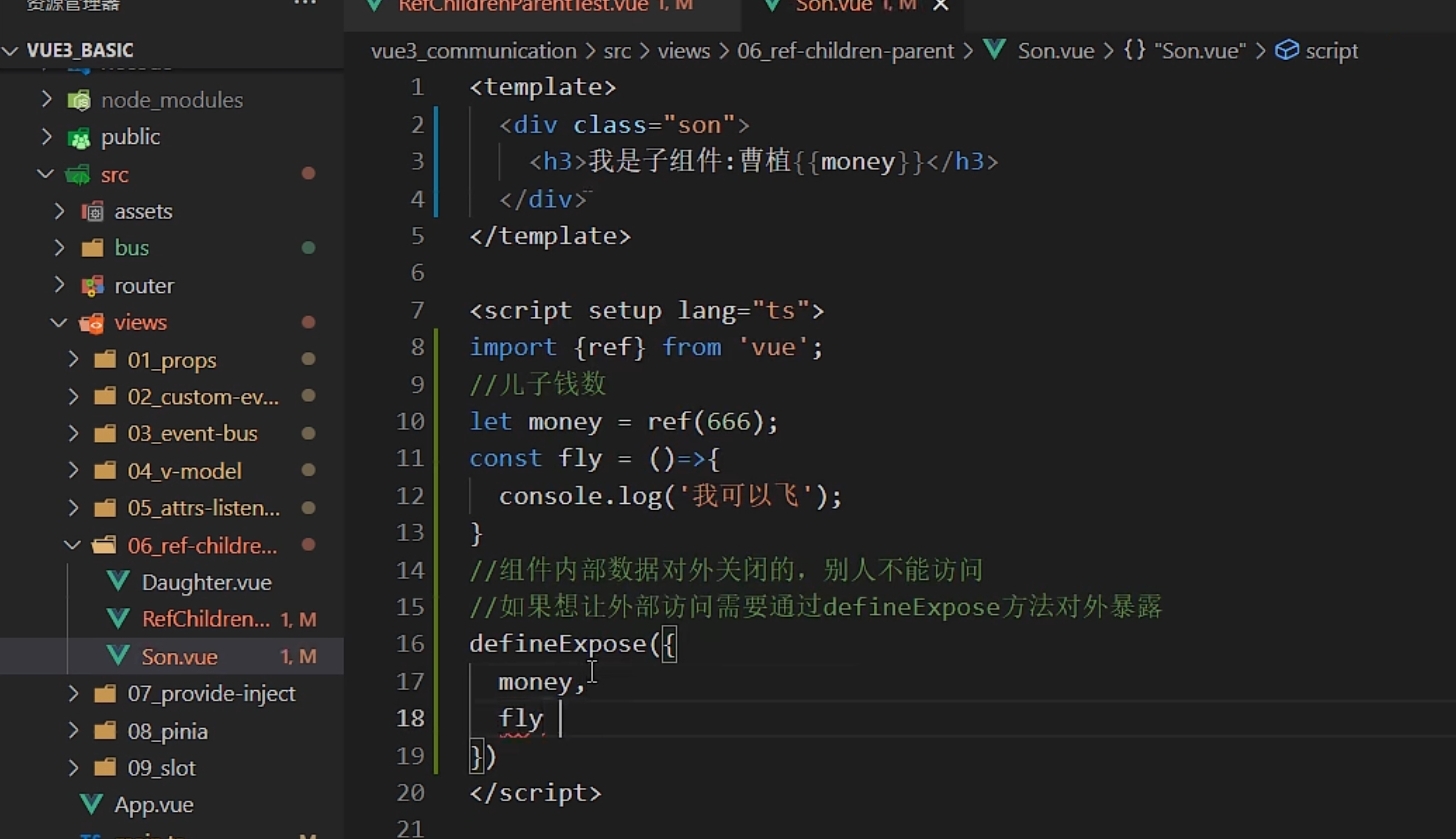Click the src folder icon
Viewport: 1456px width, 839px height.
(x=78, y=174)
